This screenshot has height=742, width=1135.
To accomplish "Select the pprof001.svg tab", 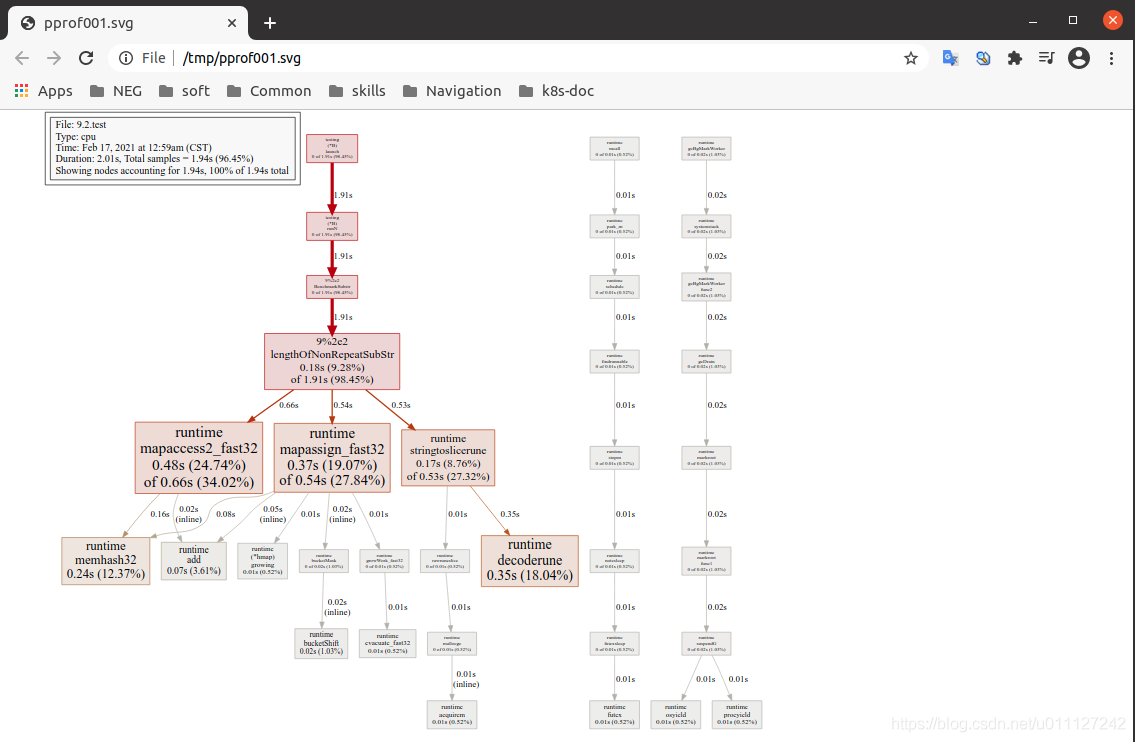I will click(128, 23).
